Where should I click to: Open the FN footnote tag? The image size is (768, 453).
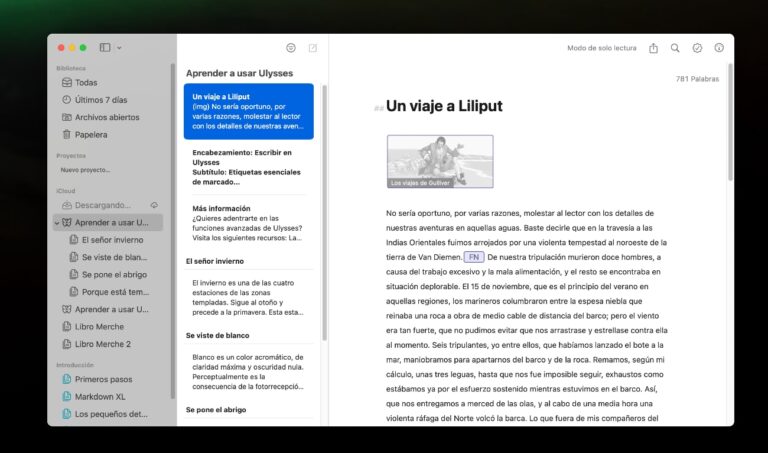(x=474, y=257)
